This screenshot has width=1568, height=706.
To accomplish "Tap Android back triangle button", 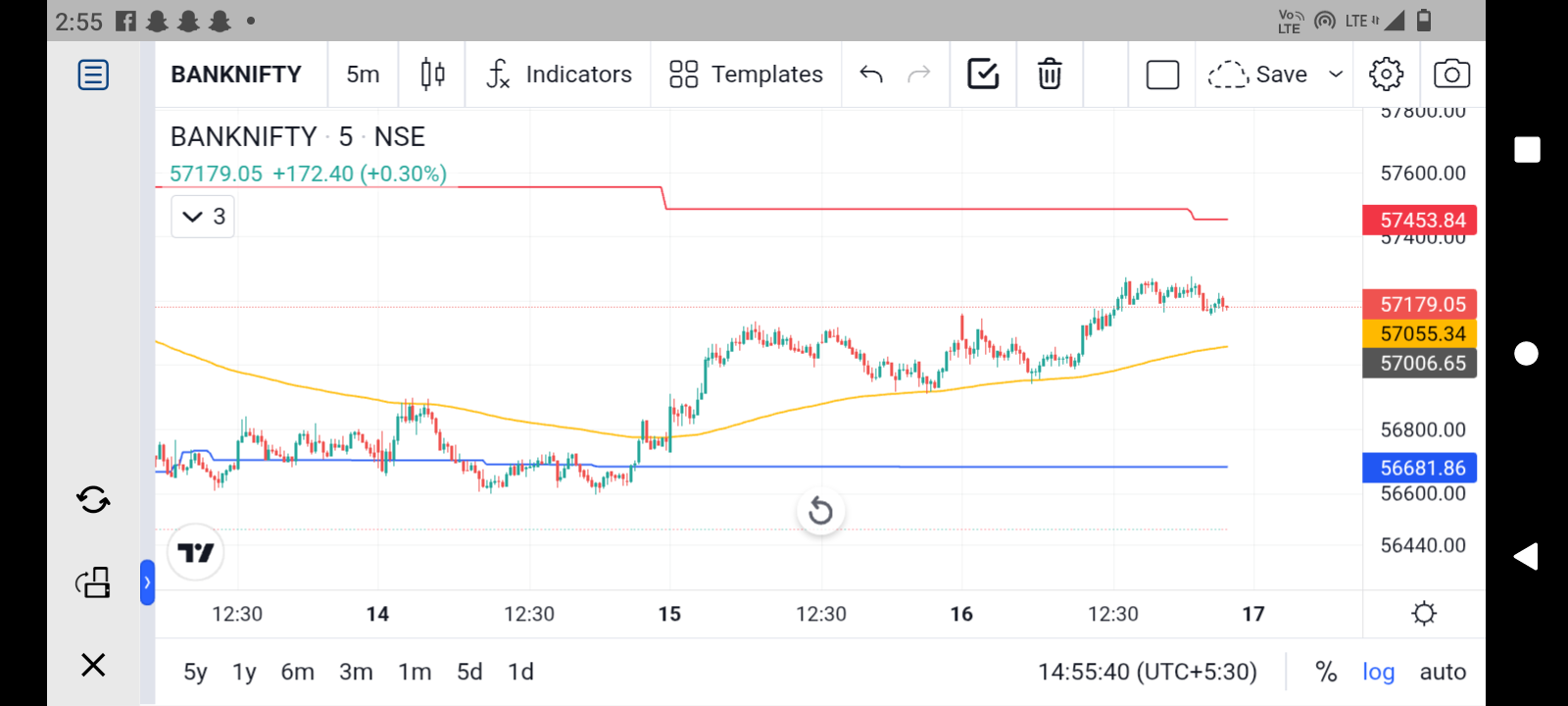I will coord(1526,557).
